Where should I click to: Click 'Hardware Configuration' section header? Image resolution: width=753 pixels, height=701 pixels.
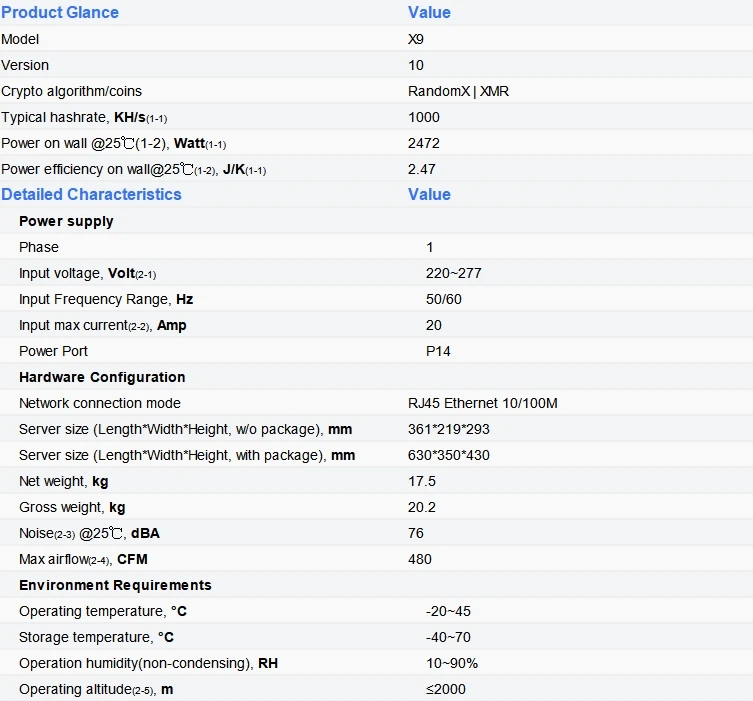click(102, 377)
